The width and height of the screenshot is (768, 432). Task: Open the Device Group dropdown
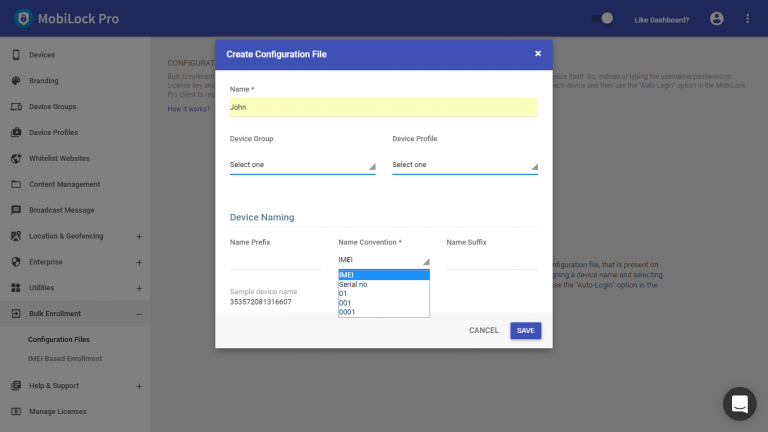(302, 165)
